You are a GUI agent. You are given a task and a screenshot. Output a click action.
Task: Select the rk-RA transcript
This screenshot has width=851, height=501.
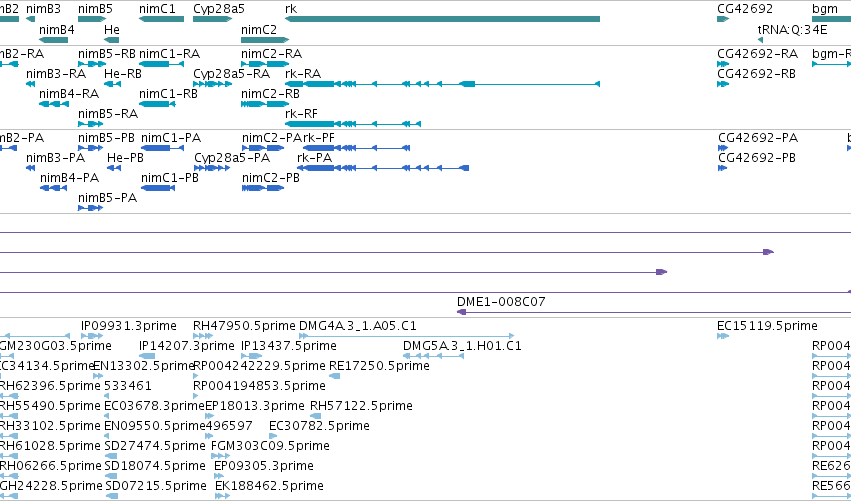pyautogui.click(x=442, y=84)
